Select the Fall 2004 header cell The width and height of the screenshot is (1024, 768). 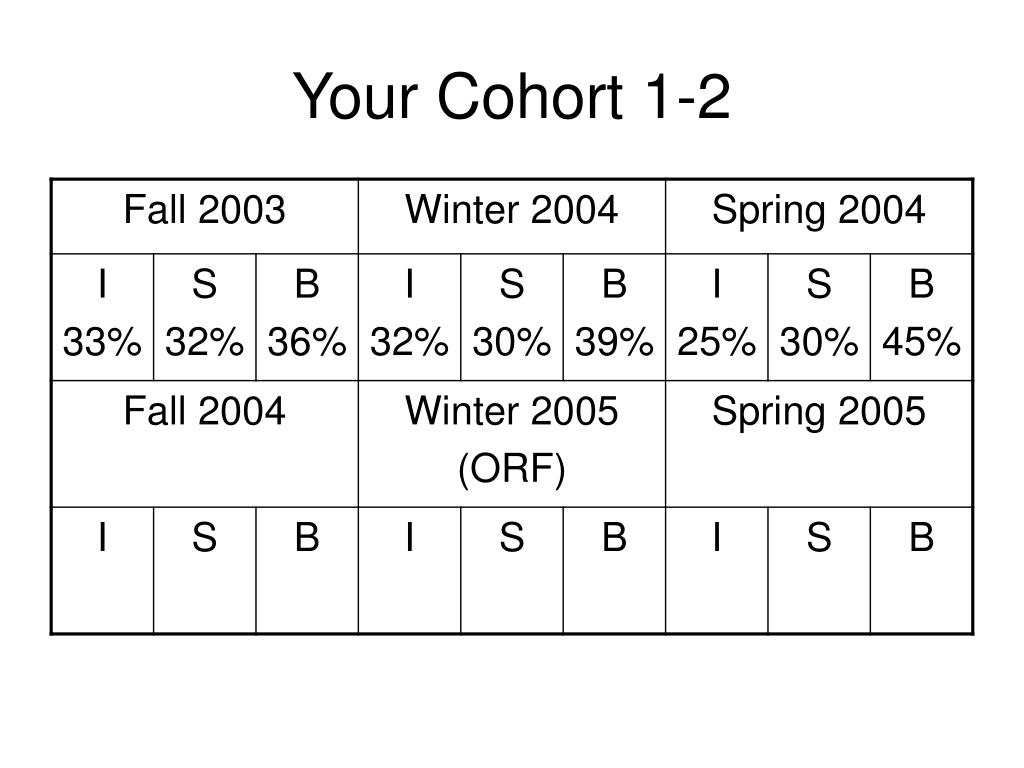click(205, 443)
